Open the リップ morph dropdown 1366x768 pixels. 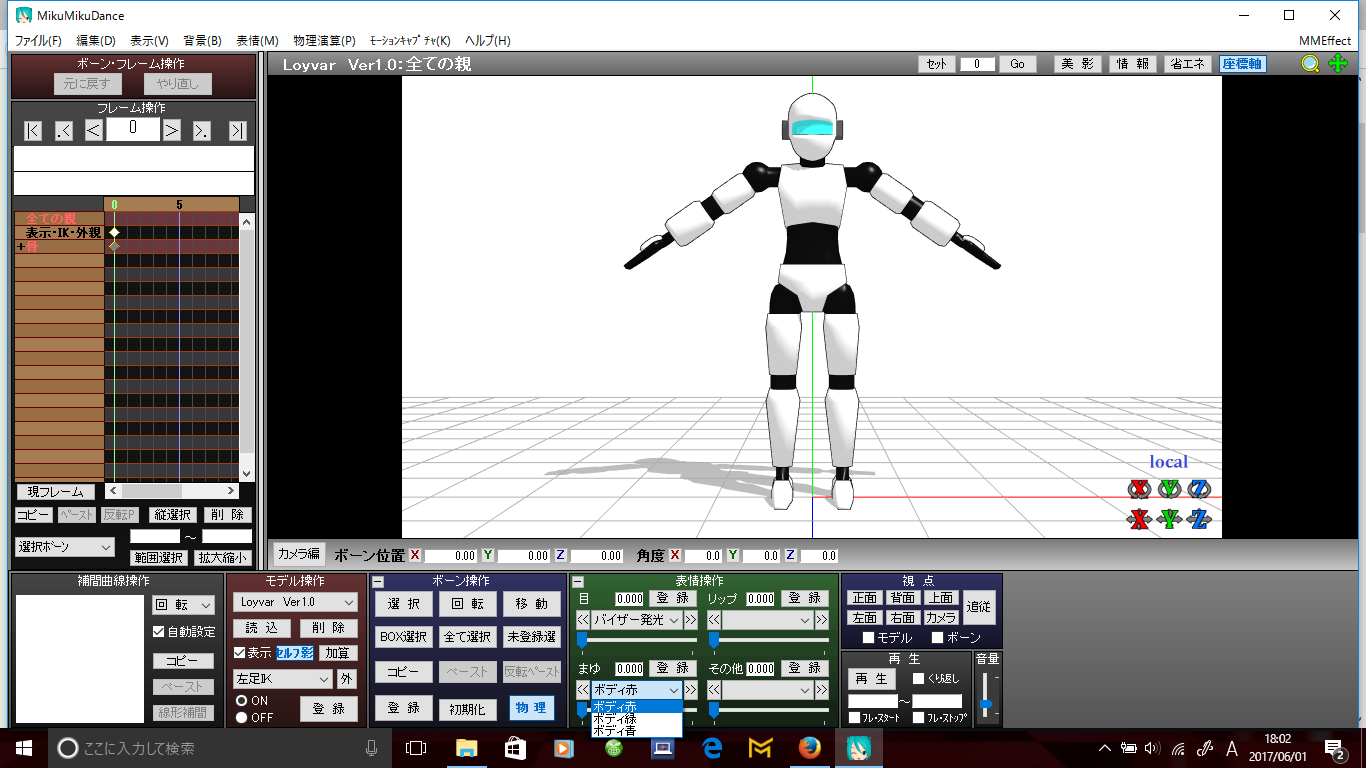point(767,620)
